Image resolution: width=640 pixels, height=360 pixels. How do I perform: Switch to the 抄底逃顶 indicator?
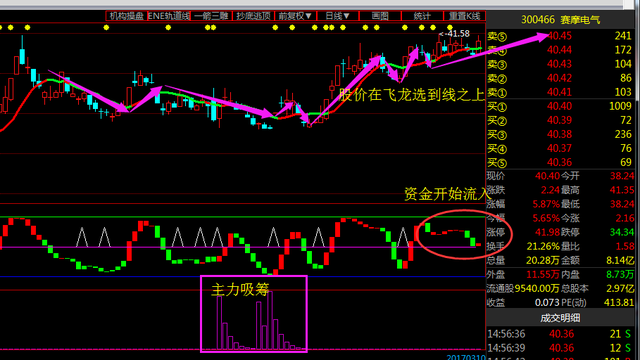pos(253,16)
